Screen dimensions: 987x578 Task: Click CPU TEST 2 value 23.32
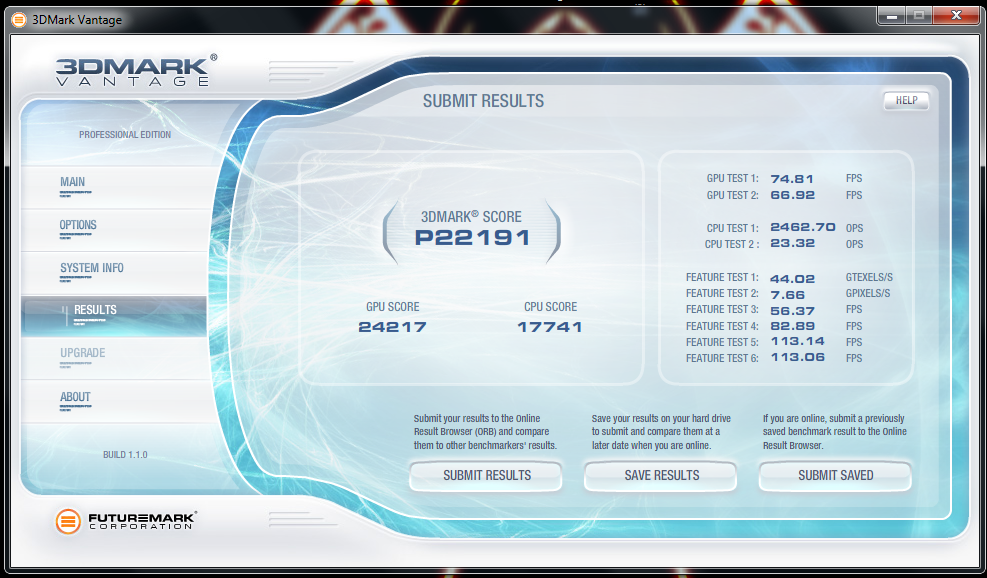(x=792, y=243)
